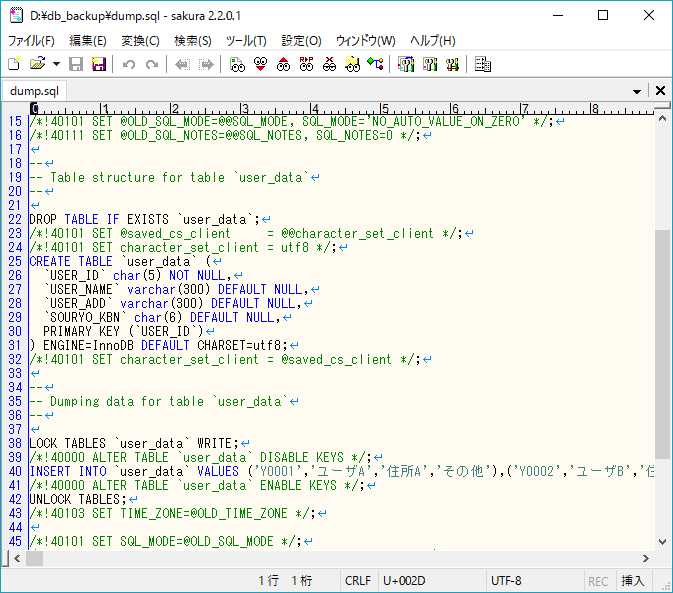Image resolution: width=673 pixels, height=593 pixels.
Task: Open the 変換(C) menu
Action: click(140, 41)
